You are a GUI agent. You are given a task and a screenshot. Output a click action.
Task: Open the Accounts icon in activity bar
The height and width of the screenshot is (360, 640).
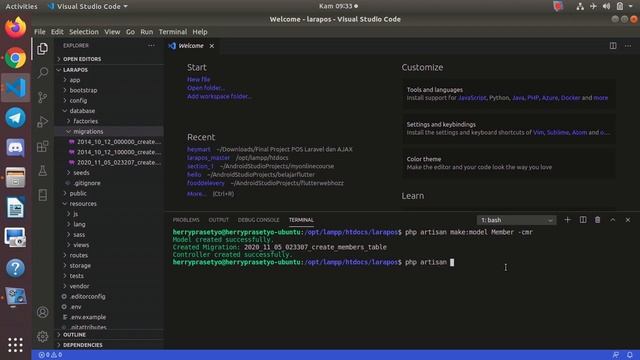tap(42, 312)
